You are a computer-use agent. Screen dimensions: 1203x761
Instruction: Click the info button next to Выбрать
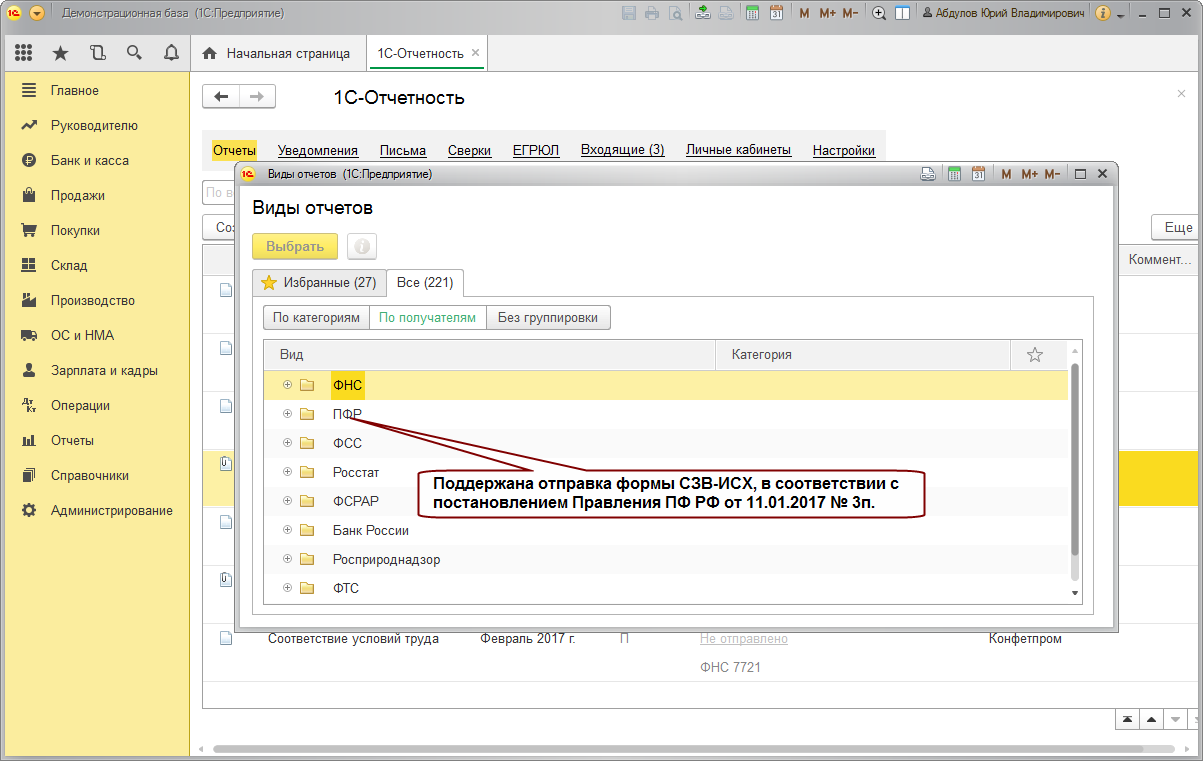tap(362, 247)
